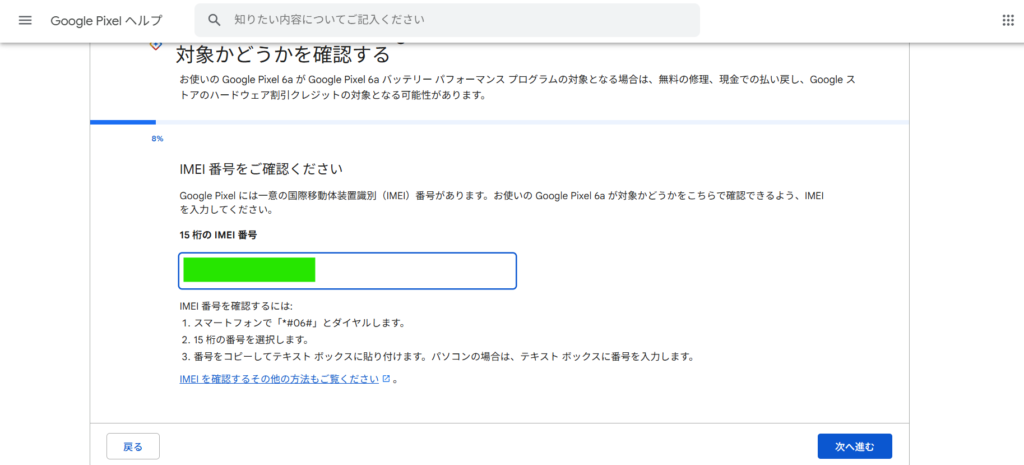Click the 8% progress label
This screenshot has height=465, width=1024.
(157, 138)
